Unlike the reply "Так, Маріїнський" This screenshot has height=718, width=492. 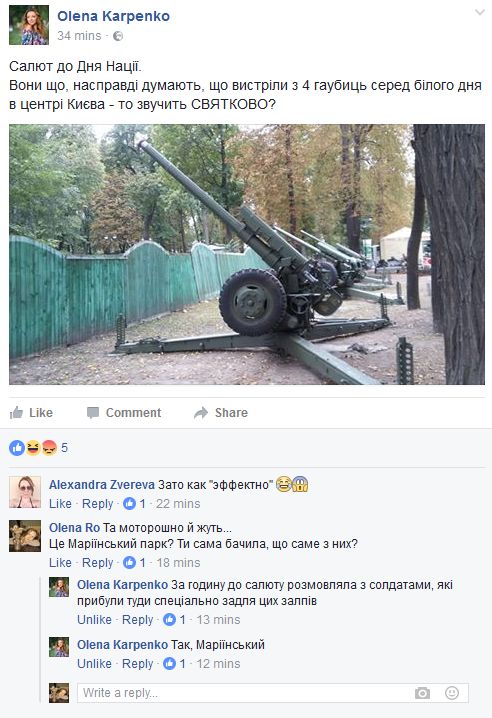click(x=94, y=664)
